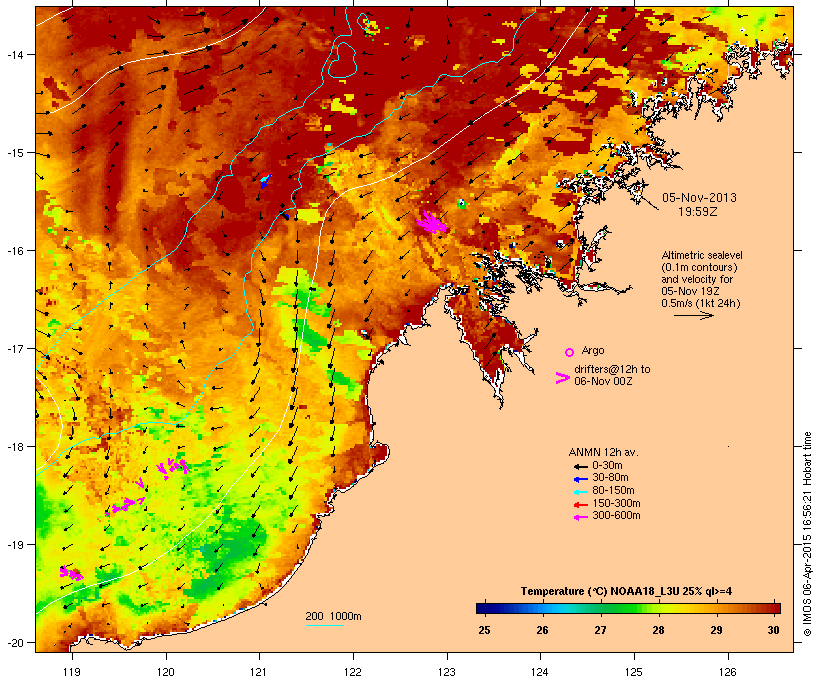
Task: Click the longitude label 124
Action: (540, 672)
